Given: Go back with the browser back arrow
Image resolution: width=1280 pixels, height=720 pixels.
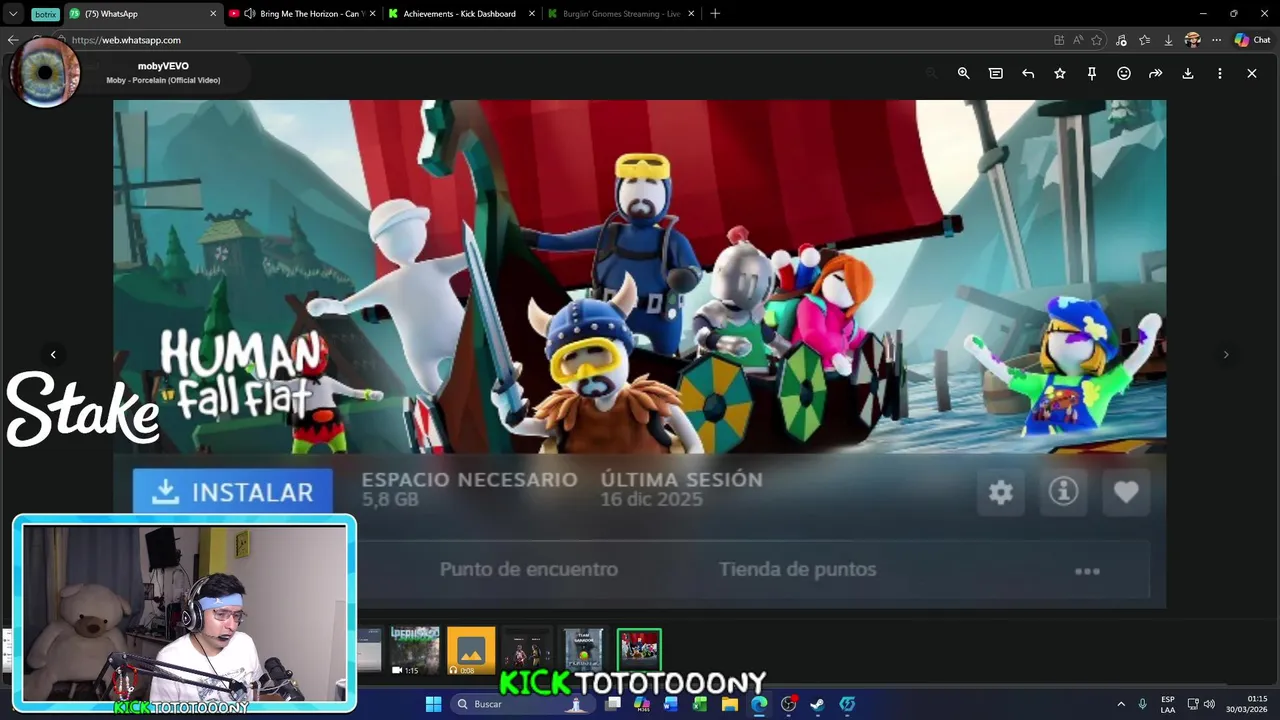Looking at the screenshot, I should pyautogui.click(x=12, y=40).
